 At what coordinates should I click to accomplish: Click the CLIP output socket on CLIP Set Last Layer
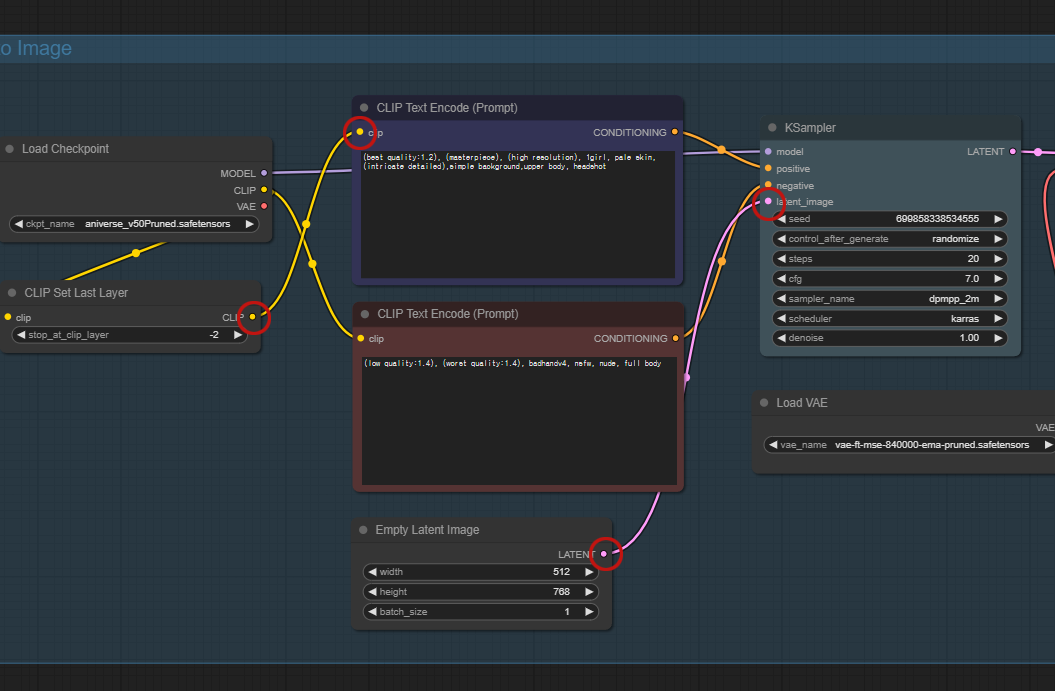pos(253,317)
